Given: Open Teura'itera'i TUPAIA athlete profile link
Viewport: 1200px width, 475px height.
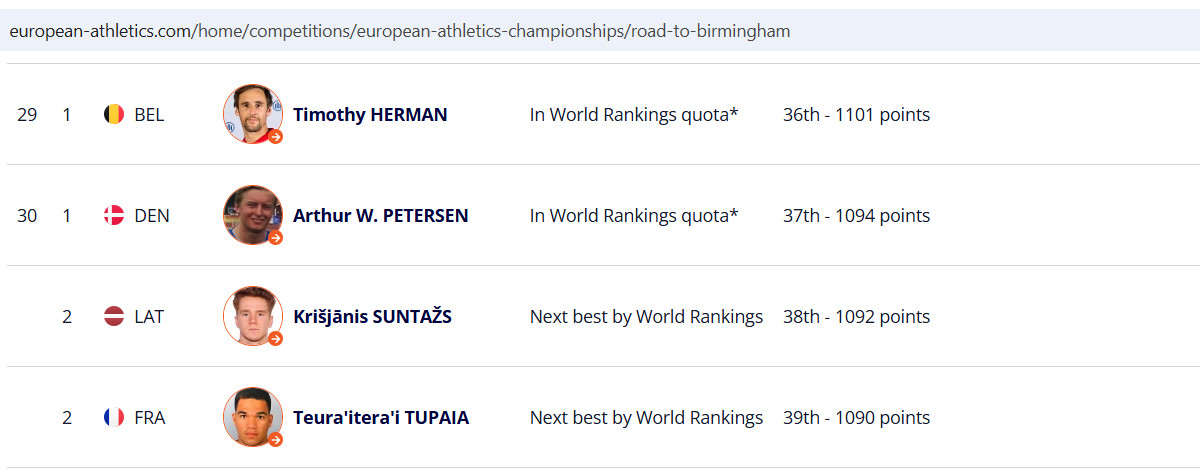Looking at the screenshot, I should (381, 418).
